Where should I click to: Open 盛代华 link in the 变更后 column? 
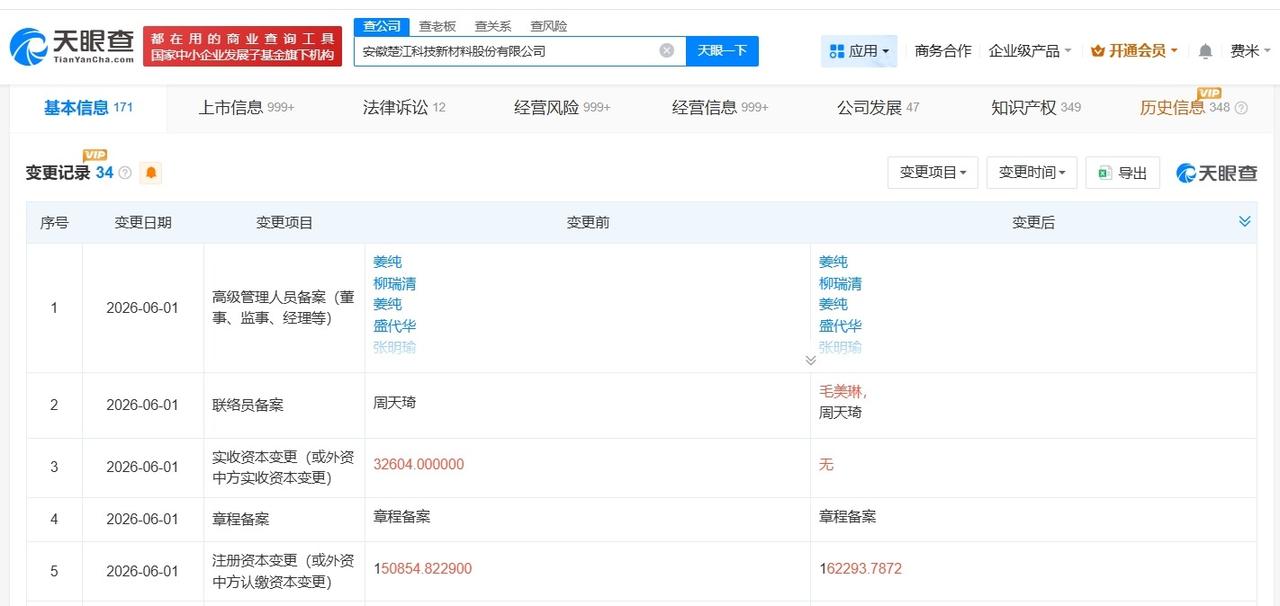click(x=840, y=326)
